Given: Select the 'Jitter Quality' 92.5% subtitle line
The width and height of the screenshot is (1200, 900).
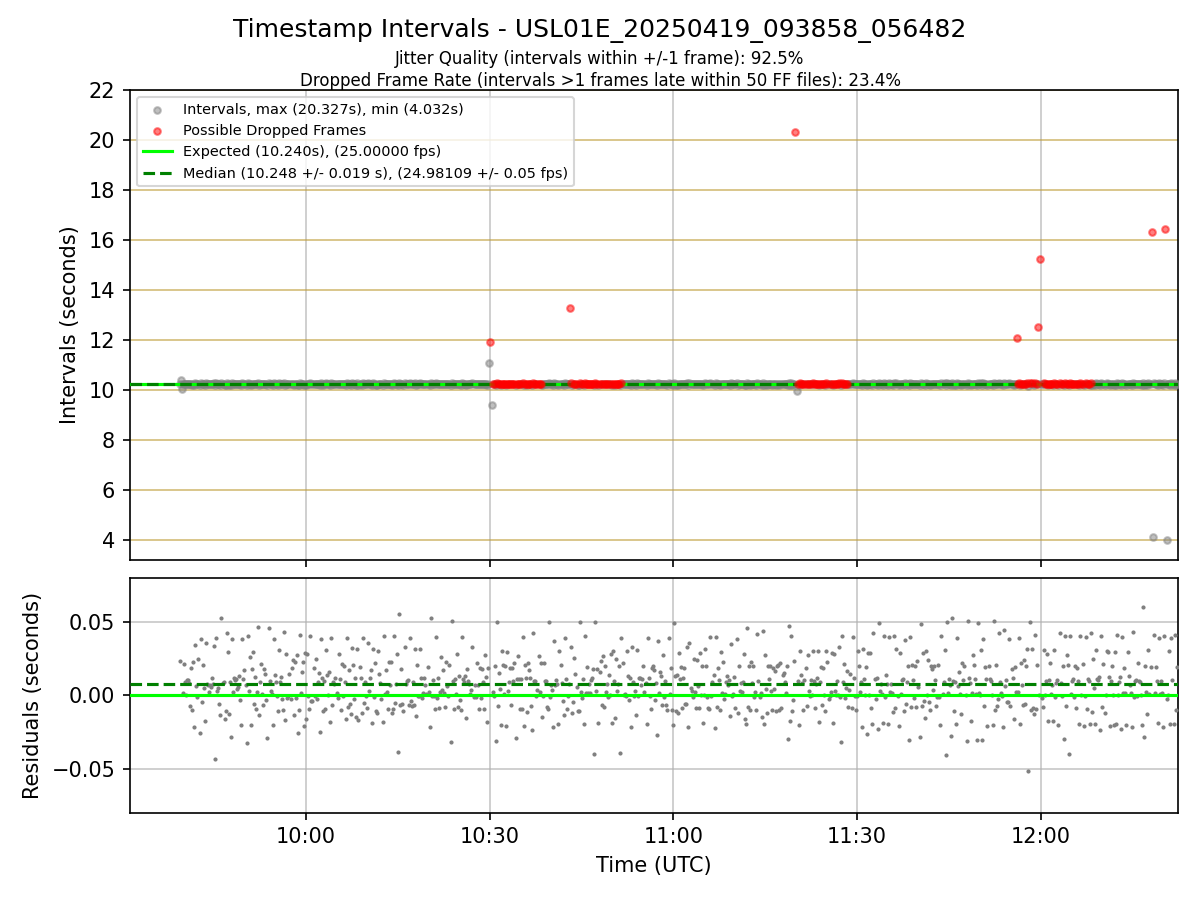Looking at the screenshot, I should 599,58.
